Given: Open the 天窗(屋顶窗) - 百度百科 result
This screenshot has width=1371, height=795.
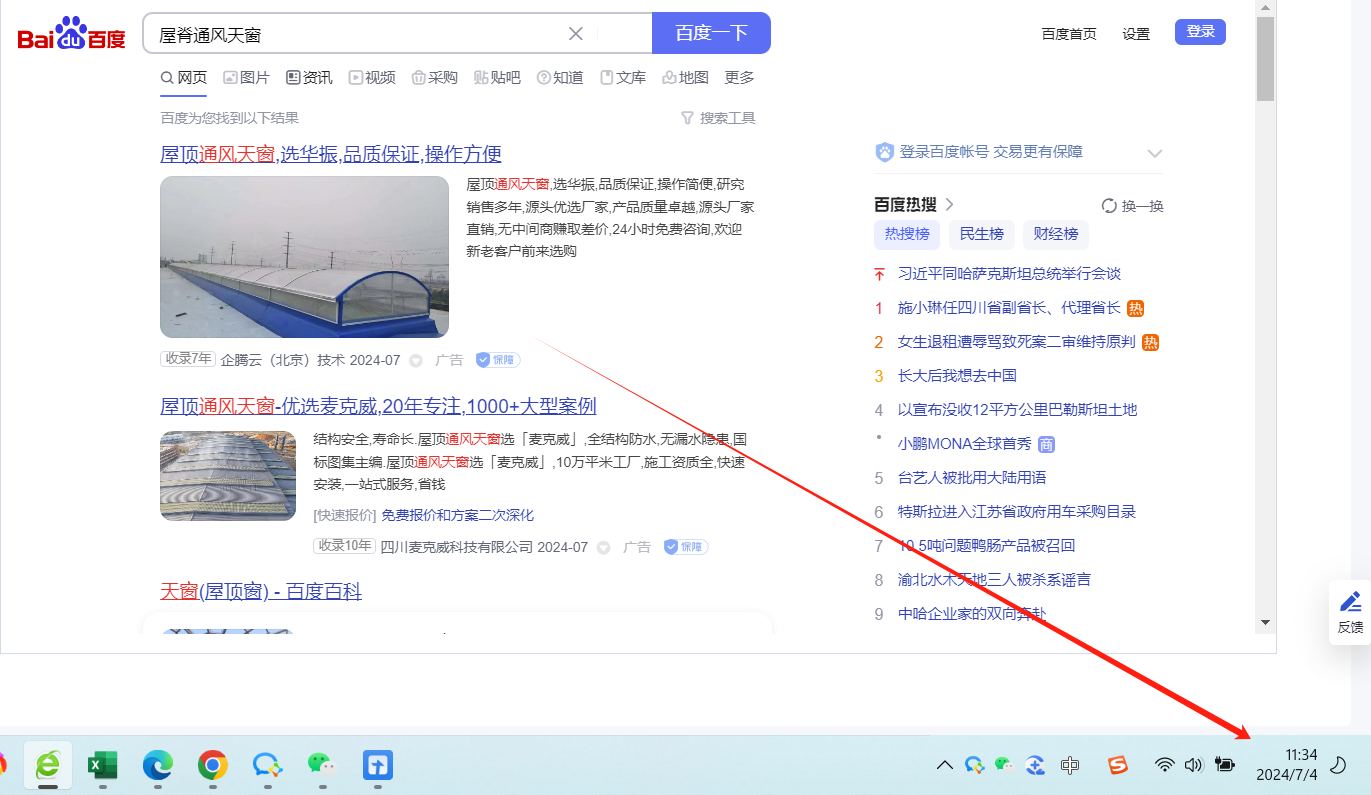Looking at the screenshot, I should pos(261,591).
